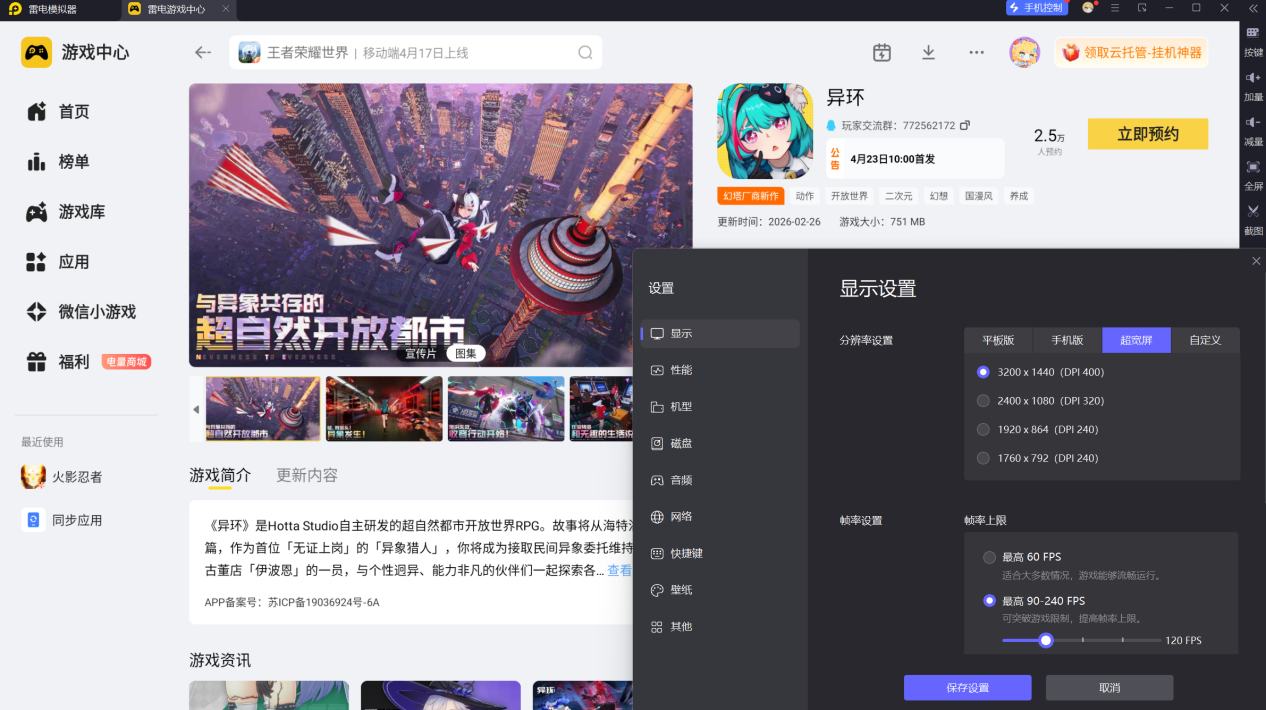Open the three-dot more menu
Screen dimensions: 1266x710
977,52
